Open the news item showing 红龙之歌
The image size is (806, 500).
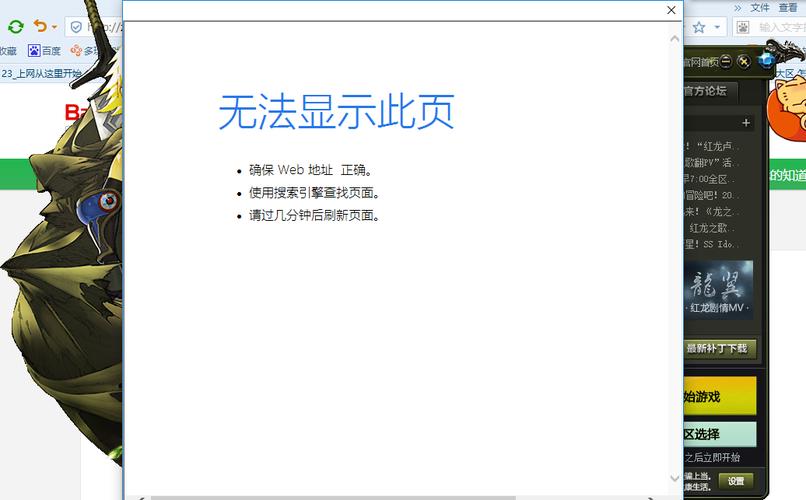point(713,228)
